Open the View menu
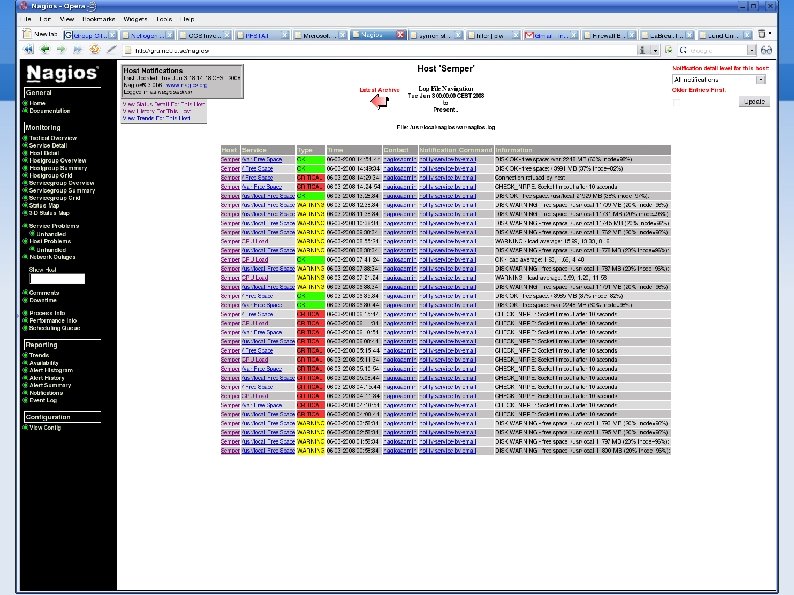This screenshot has width=794, height=595. point(67,19)
